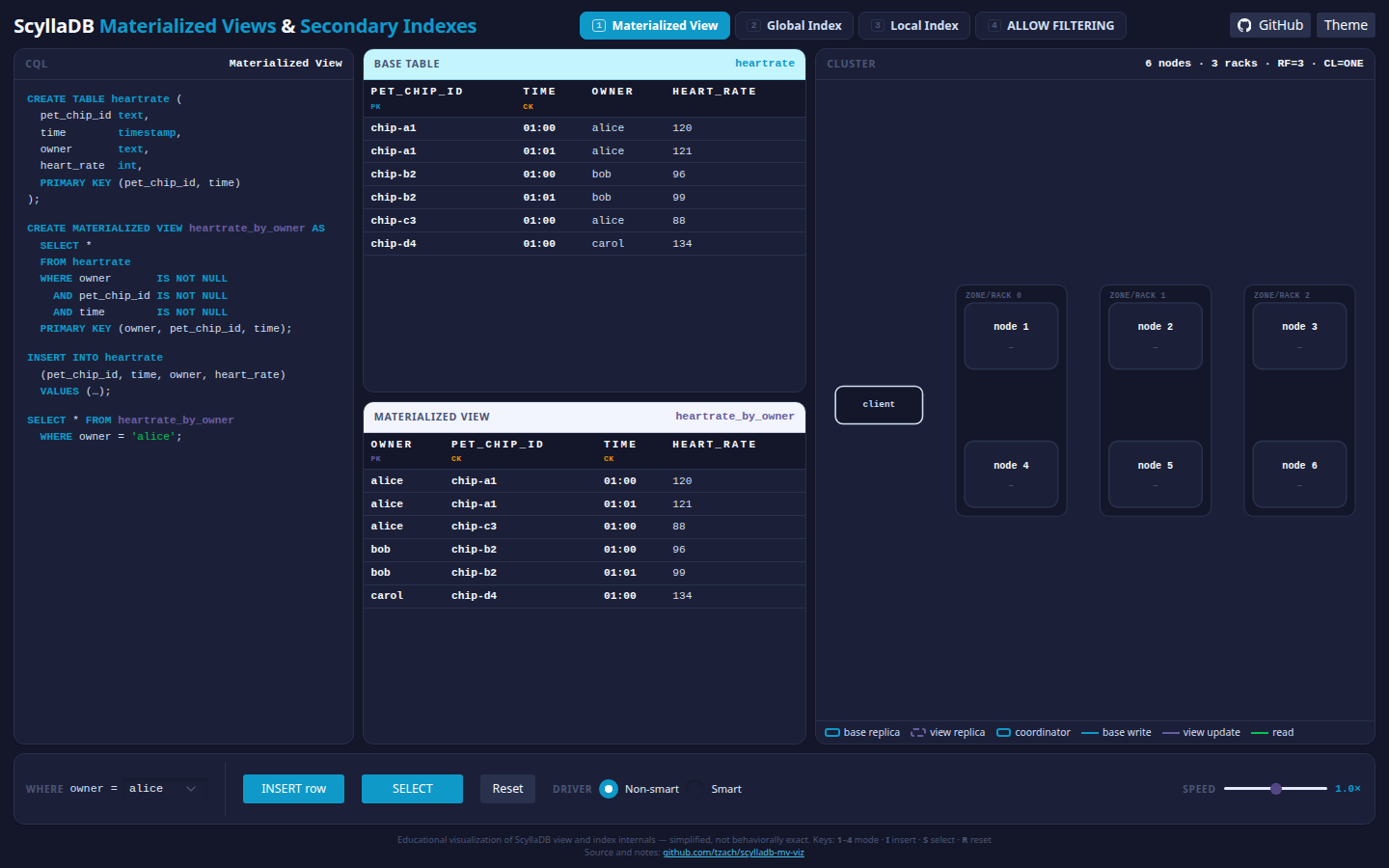The image size is (1389, 868).
Task: Switch to Materialized View tab
Action: (x=655, y=26)
